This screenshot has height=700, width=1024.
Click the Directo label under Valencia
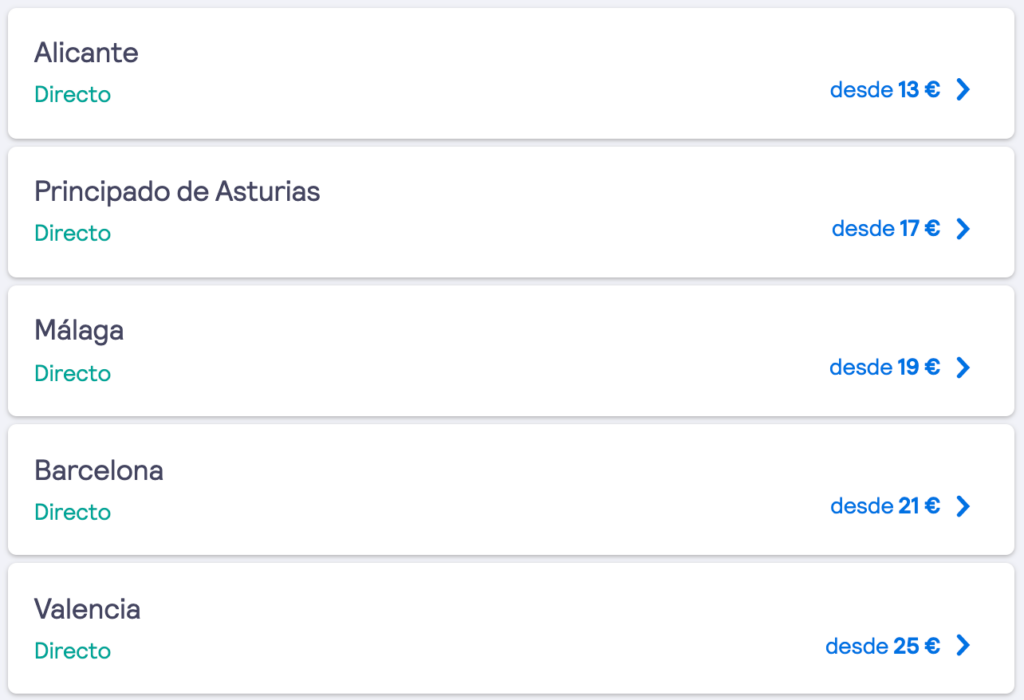pyautogui.click(x=72, y=651)
